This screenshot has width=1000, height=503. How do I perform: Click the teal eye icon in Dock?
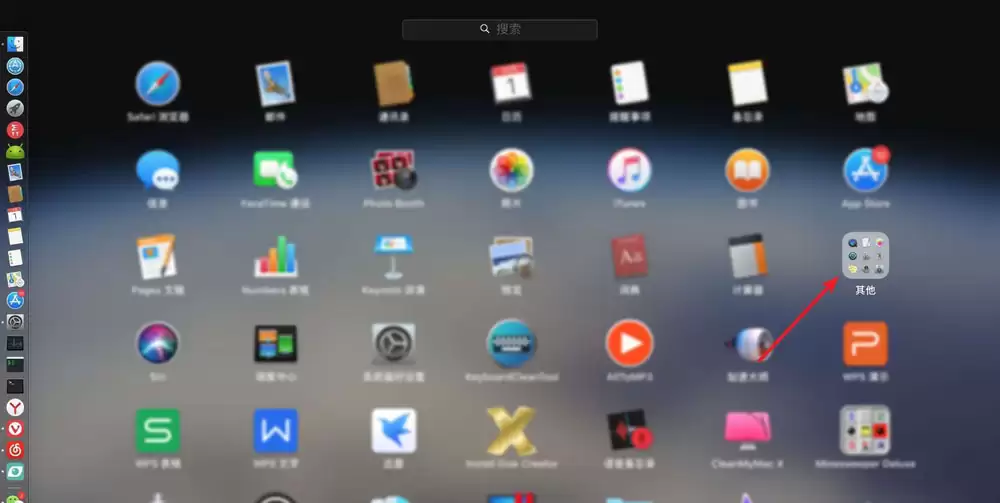pos(15,472)
